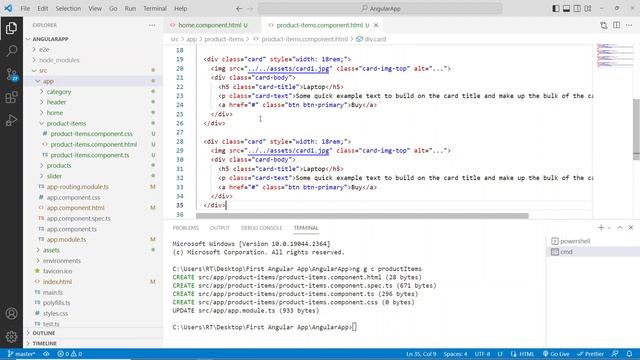This screenshot has height=360, width=640.
Task: Click master branch in status bar
Action: pyautogui.click(x=21, y=354)
